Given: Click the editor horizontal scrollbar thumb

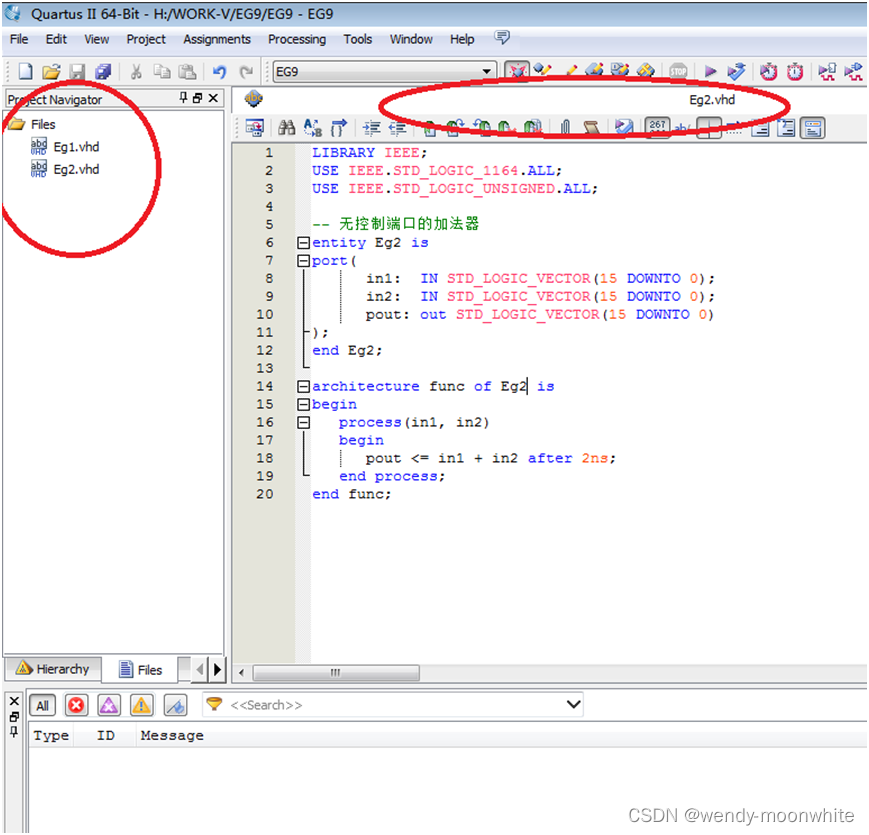Looking at the screenshot, I should [x=336, y=673].
